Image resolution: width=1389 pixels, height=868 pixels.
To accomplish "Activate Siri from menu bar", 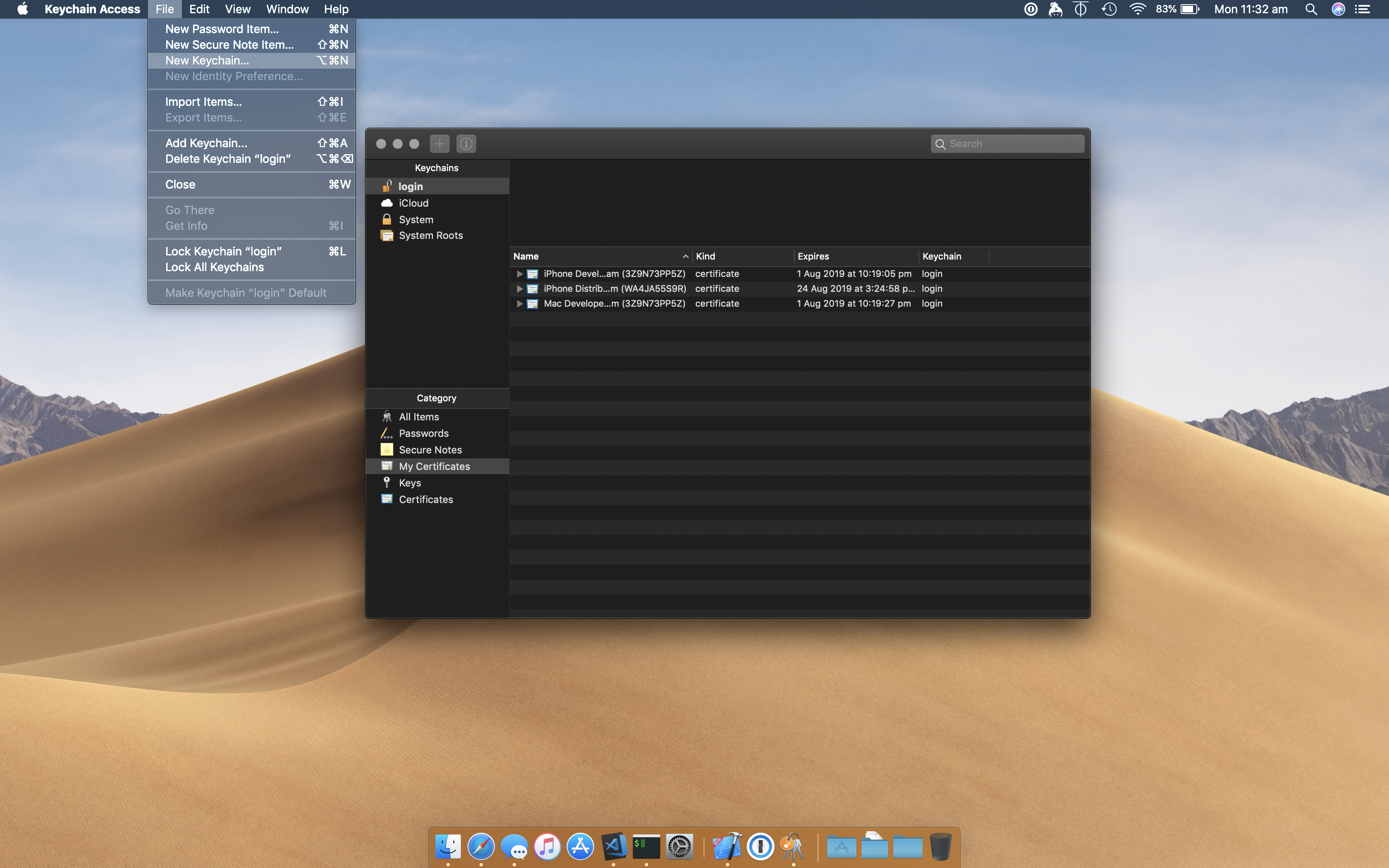I will coord(1338,9).
